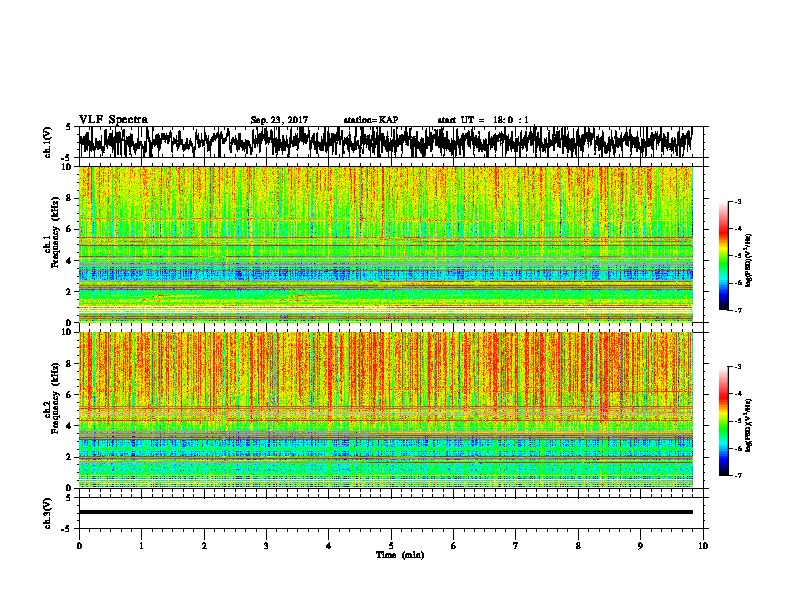
Task: Click the time axis tick label "4"
Action: [x=329, y=546]
